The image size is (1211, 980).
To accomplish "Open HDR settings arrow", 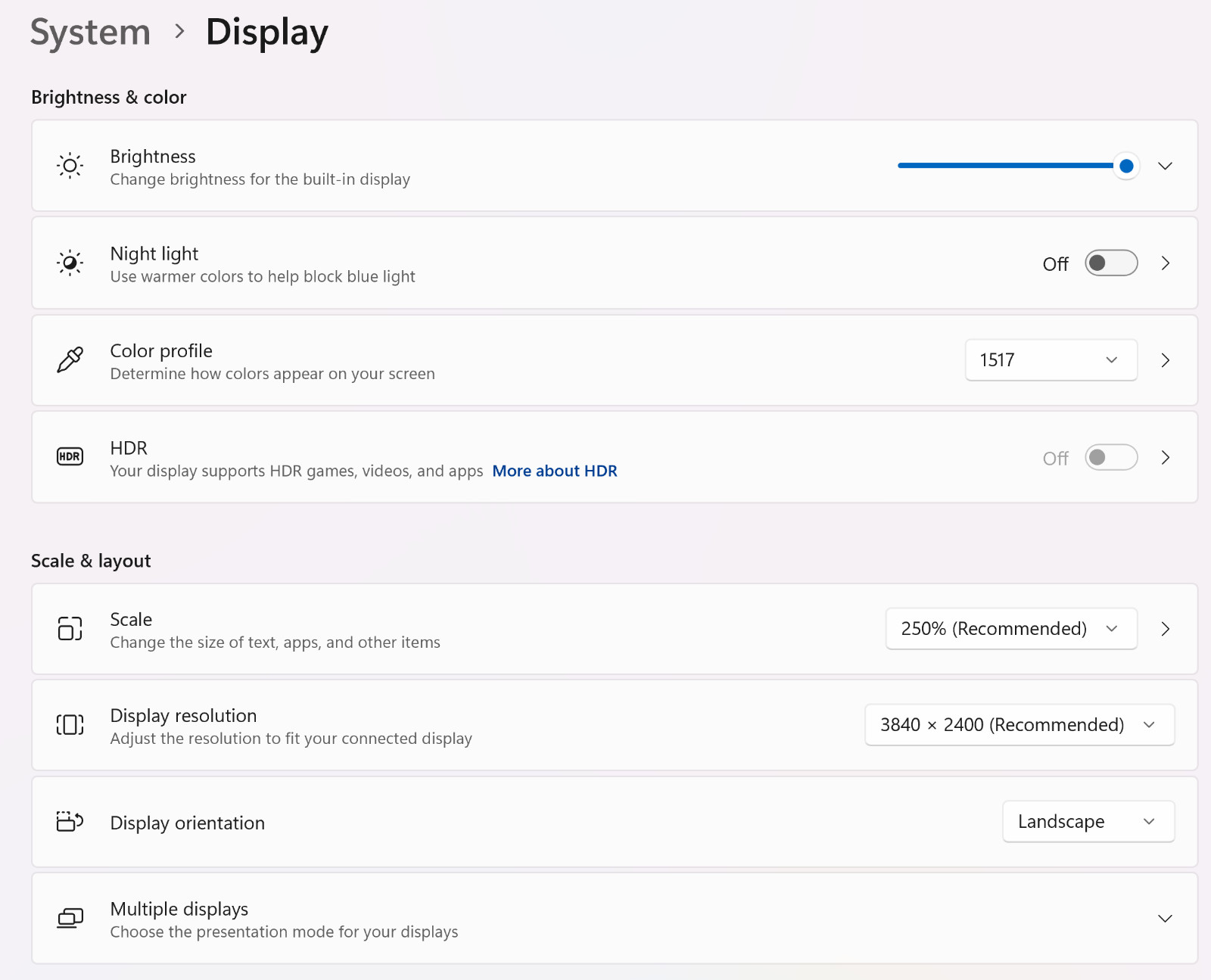I will (1166, 458).
